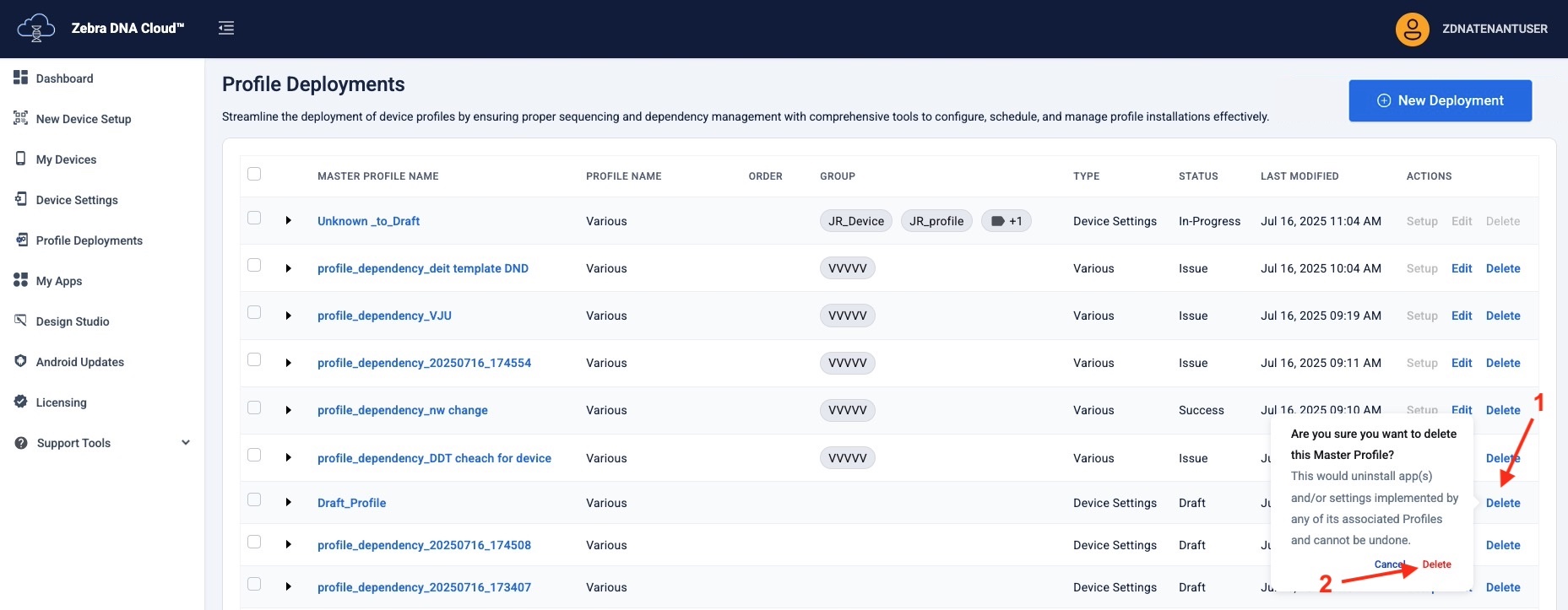This screenshot has width=1568, height=610.
Task: Click the My Devices phone icon
Action: pyautogui.click(x=21, y=159)
